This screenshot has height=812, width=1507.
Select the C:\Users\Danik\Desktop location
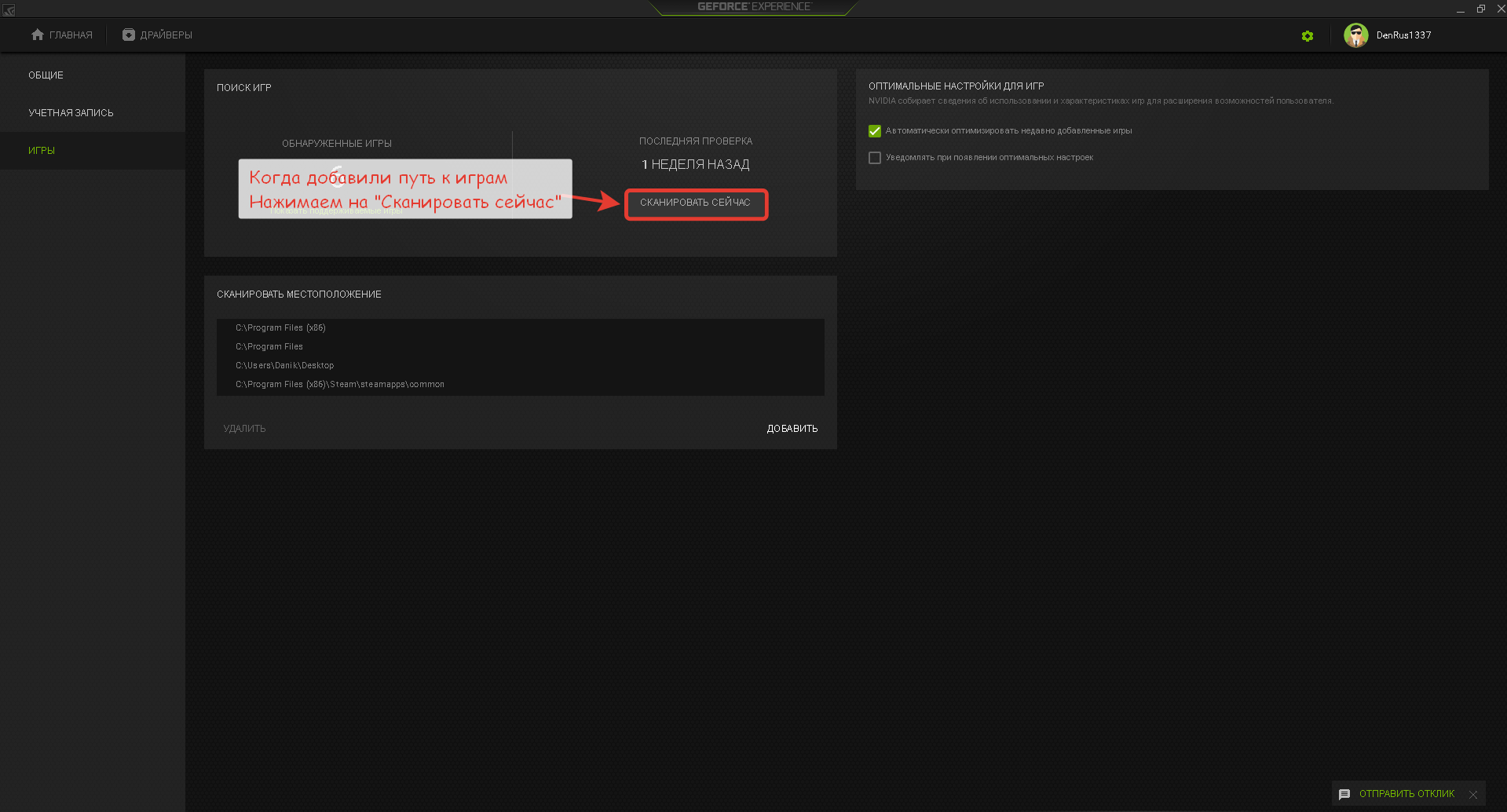[x=521, y=366]
